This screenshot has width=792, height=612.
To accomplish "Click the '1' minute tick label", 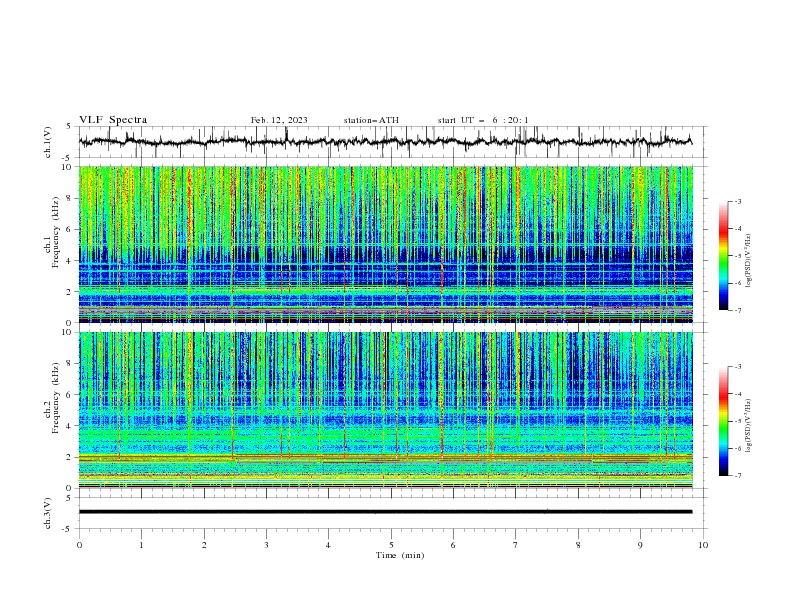I will tap(141, 545).
